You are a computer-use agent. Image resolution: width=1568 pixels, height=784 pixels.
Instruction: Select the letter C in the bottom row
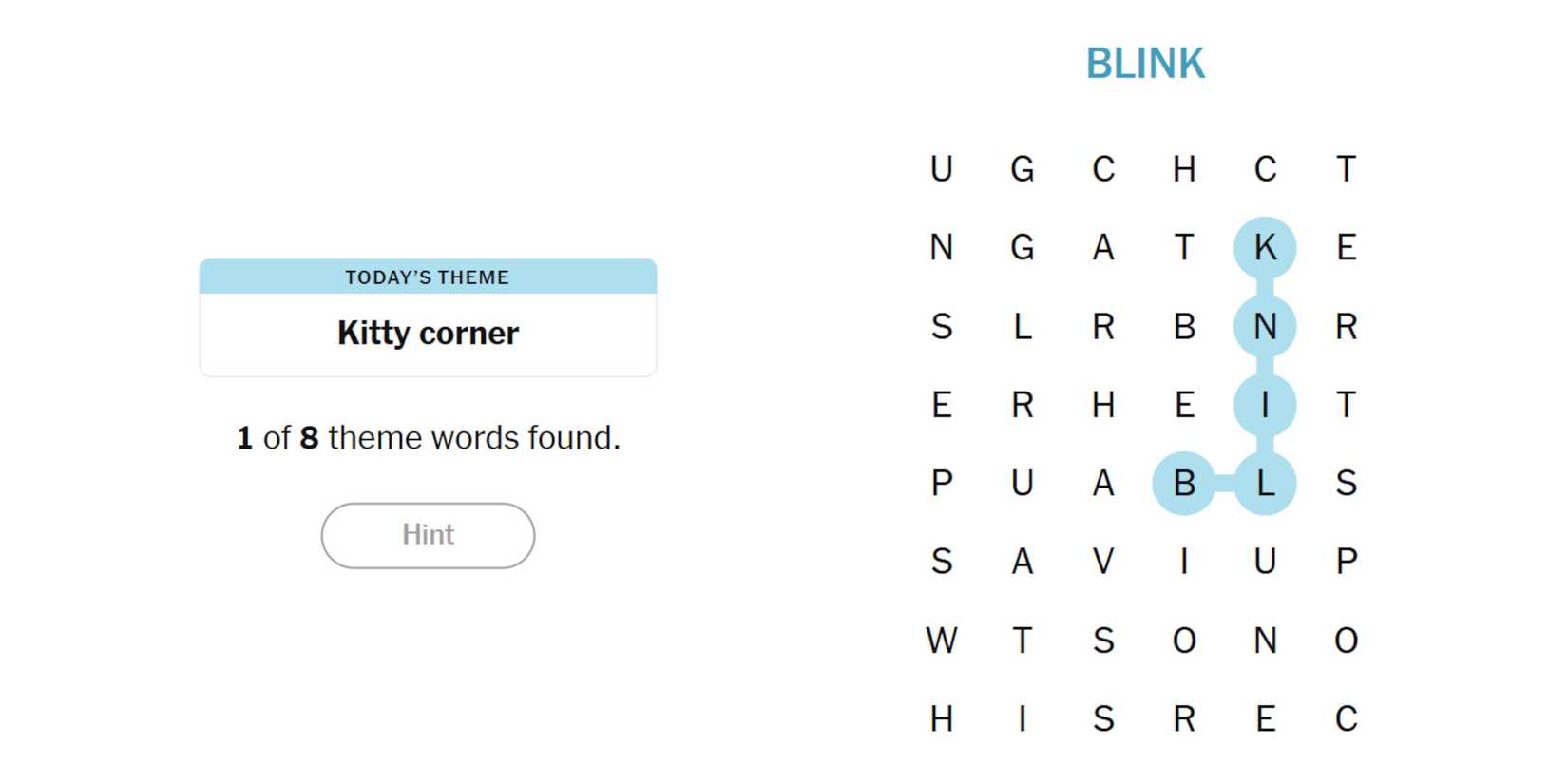(x=1346, y=719)
